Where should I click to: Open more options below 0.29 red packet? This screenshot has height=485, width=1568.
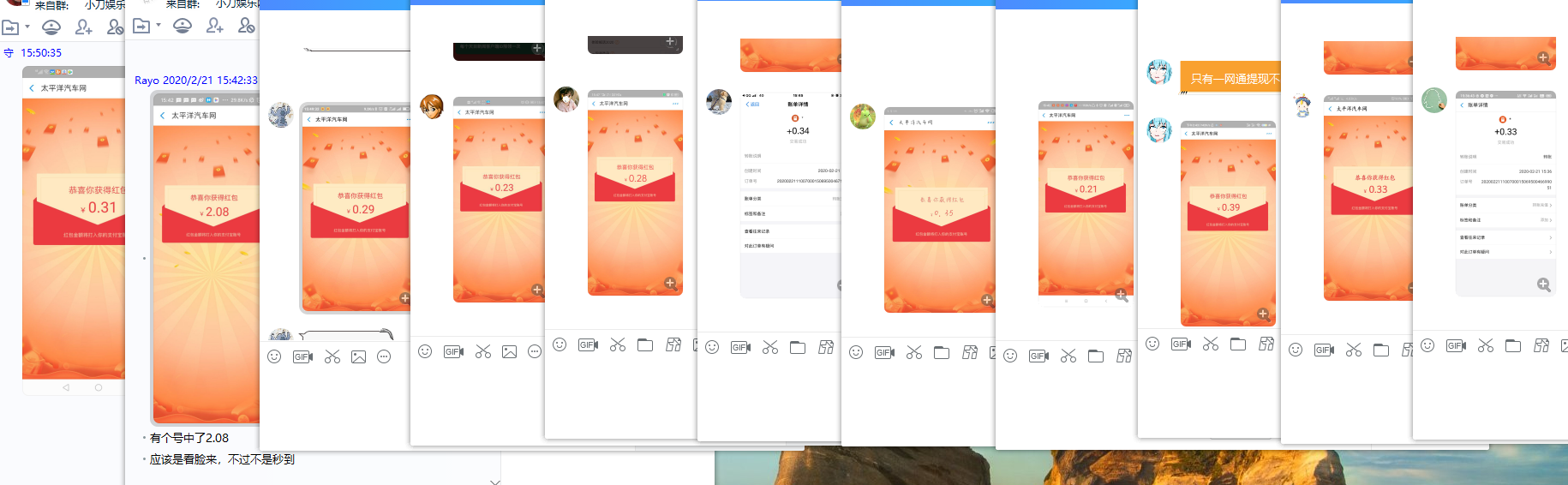(384, 356)
